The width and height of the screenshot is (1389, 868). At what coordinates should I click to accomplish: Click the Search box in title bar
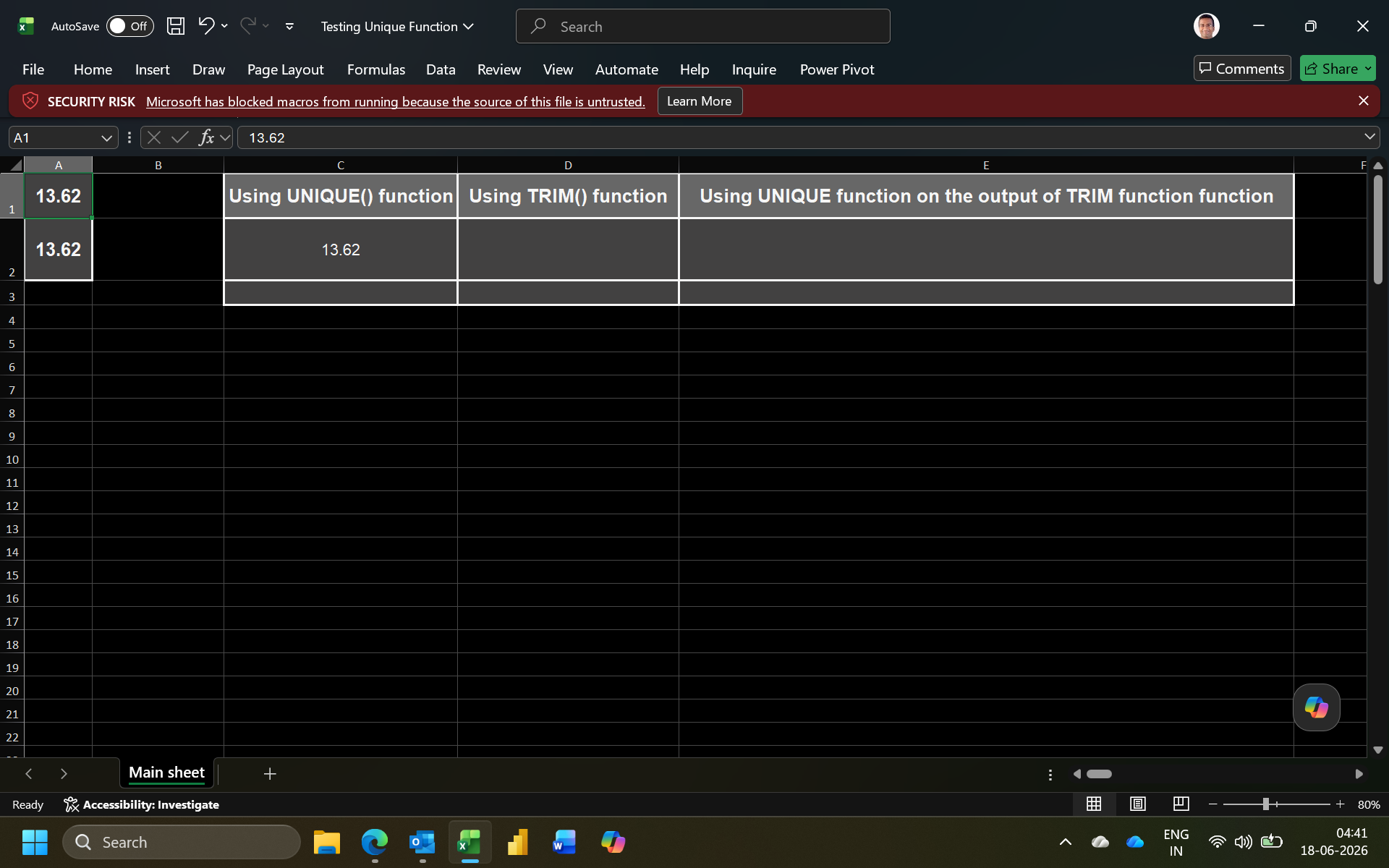[x=702, y=26]
